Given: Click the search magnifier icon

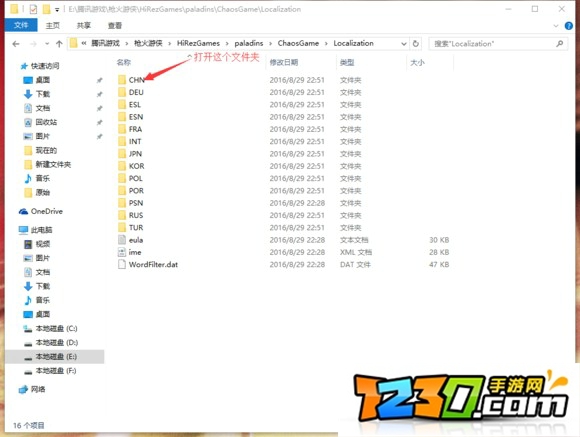Looking at the screenshot, I should pyautogui.click(x=559, y=44).
